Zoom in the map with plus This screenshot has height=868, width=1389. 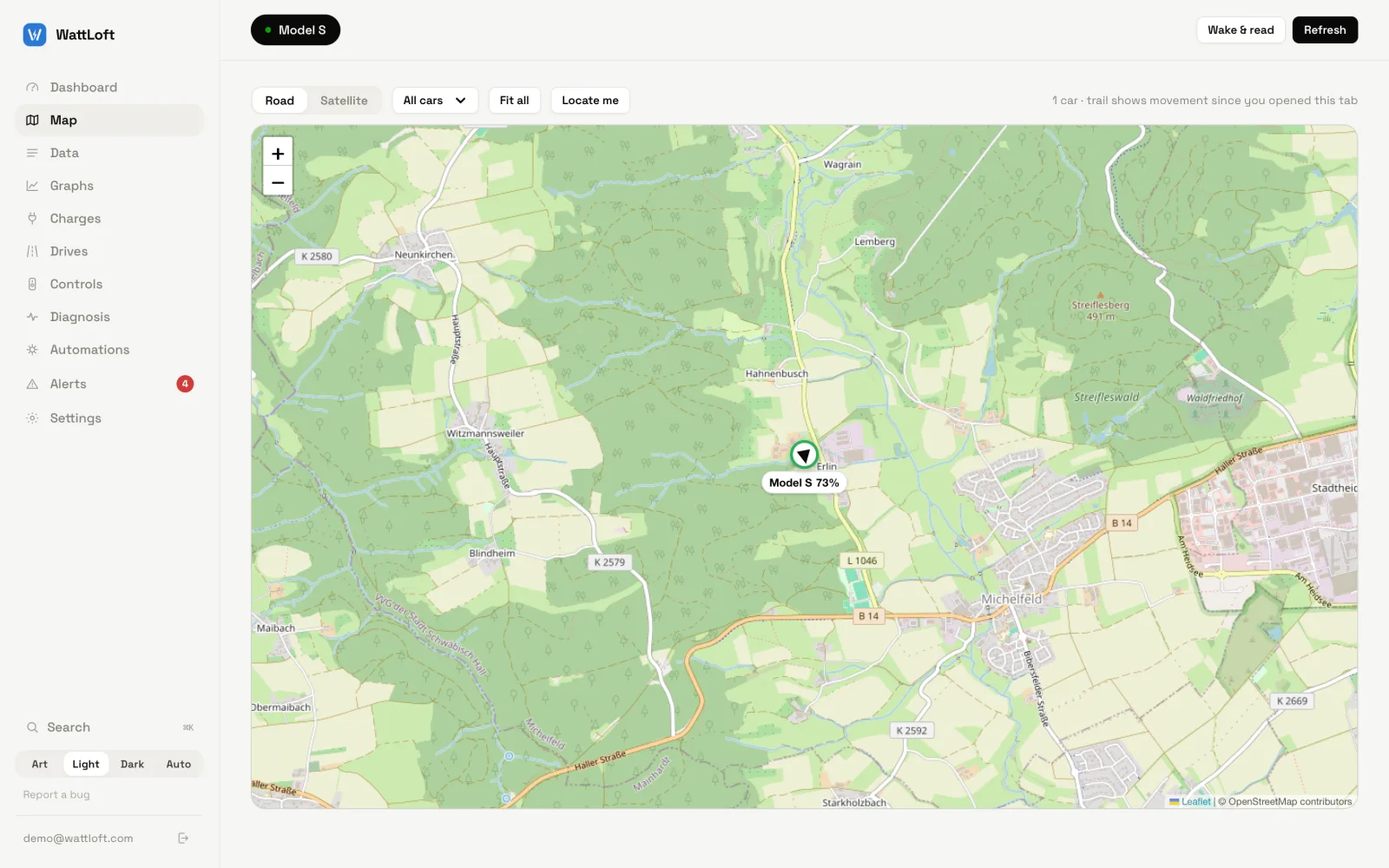tap(278, 154)
